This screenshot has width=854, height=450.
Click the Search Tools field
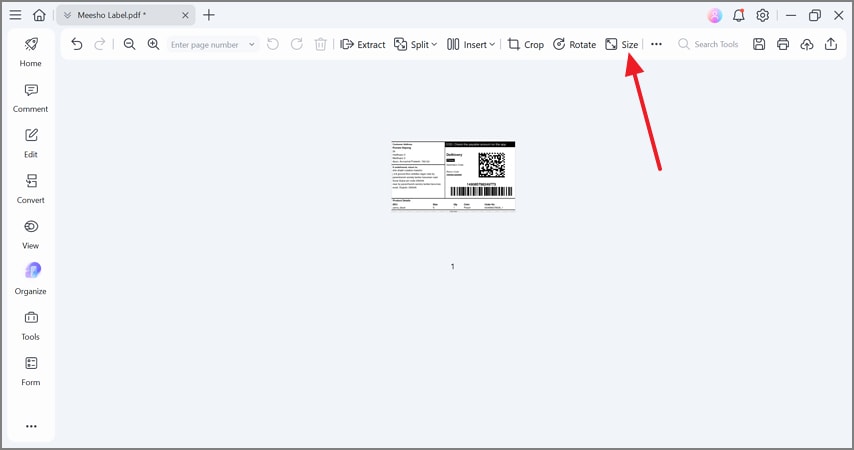coord(708,44)
